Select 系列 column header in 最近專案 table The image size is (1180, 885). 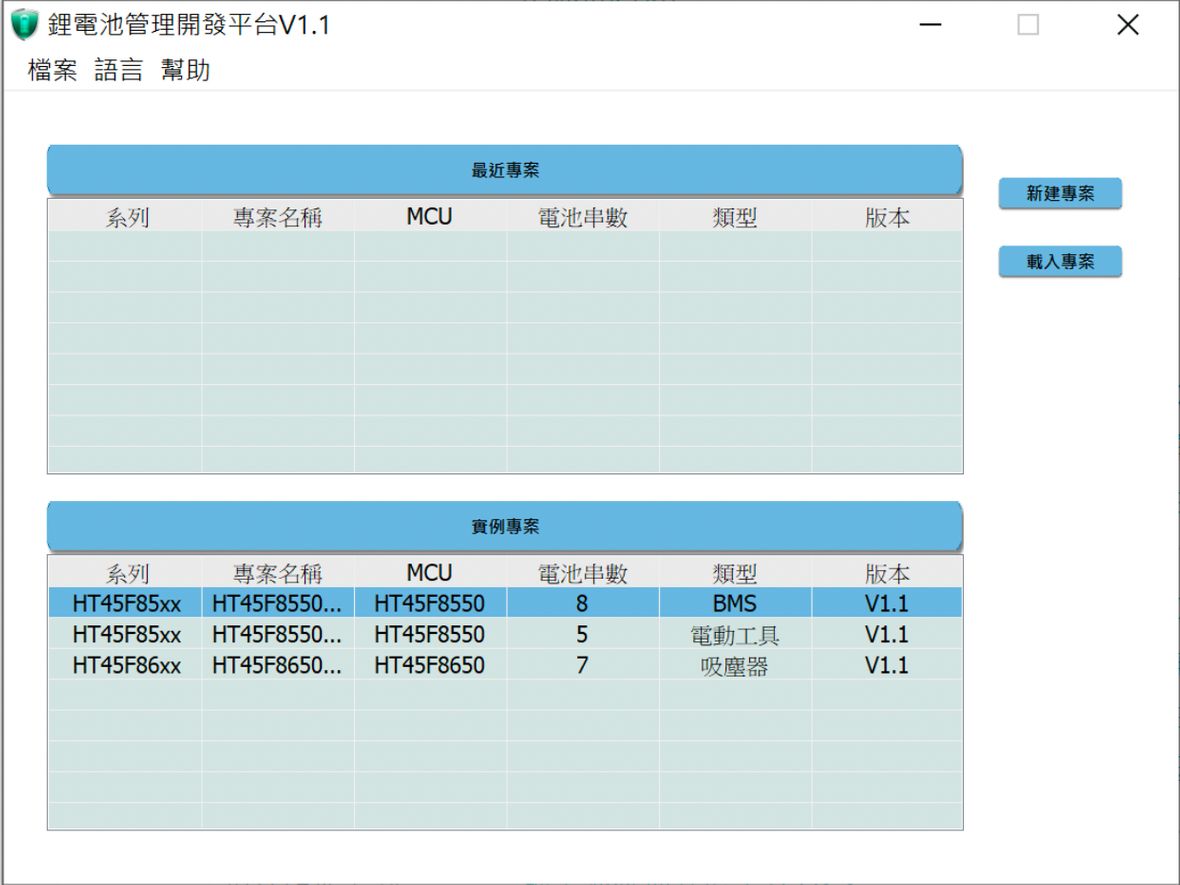tap(126, 217)
